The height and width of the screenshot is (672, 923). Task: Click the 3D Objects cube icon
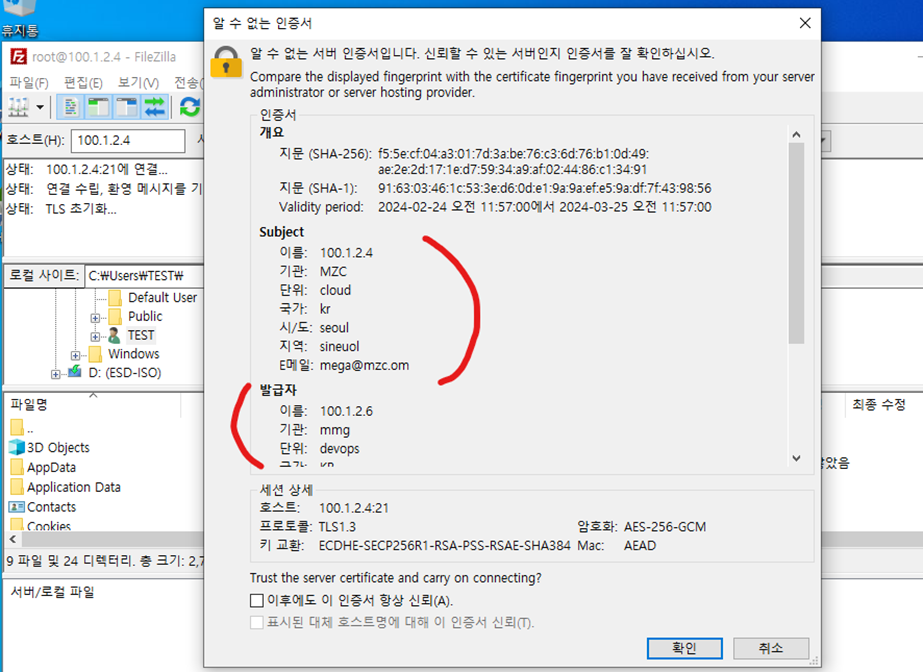coord(16,447)
